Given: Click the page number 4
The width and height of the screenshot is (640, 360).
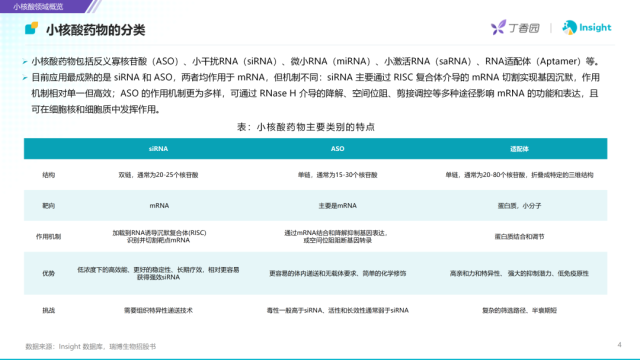Looking at the screenshot, I should [x=619, y=345].
